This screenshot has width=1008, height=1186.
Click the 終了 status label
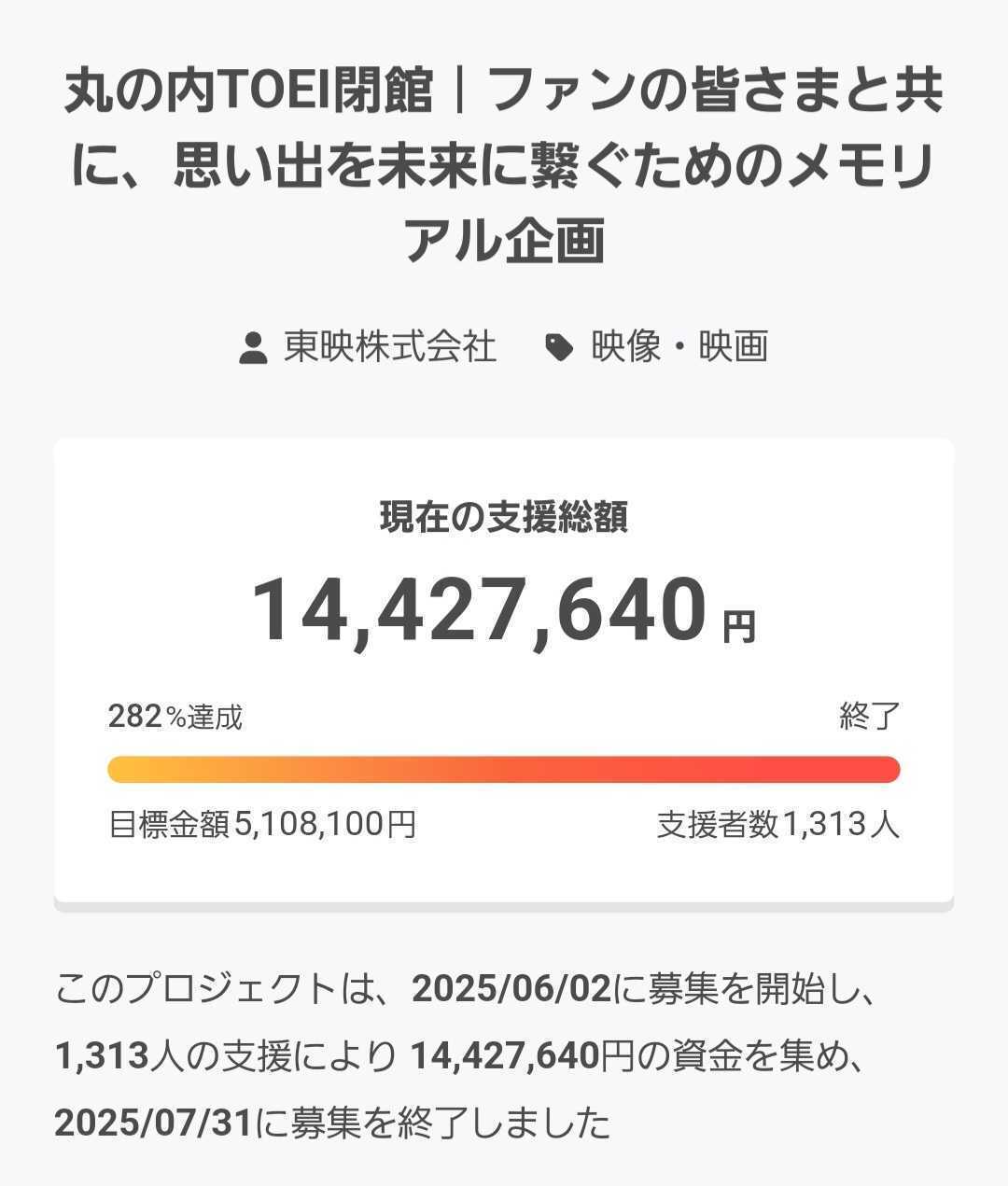point(869,717)
